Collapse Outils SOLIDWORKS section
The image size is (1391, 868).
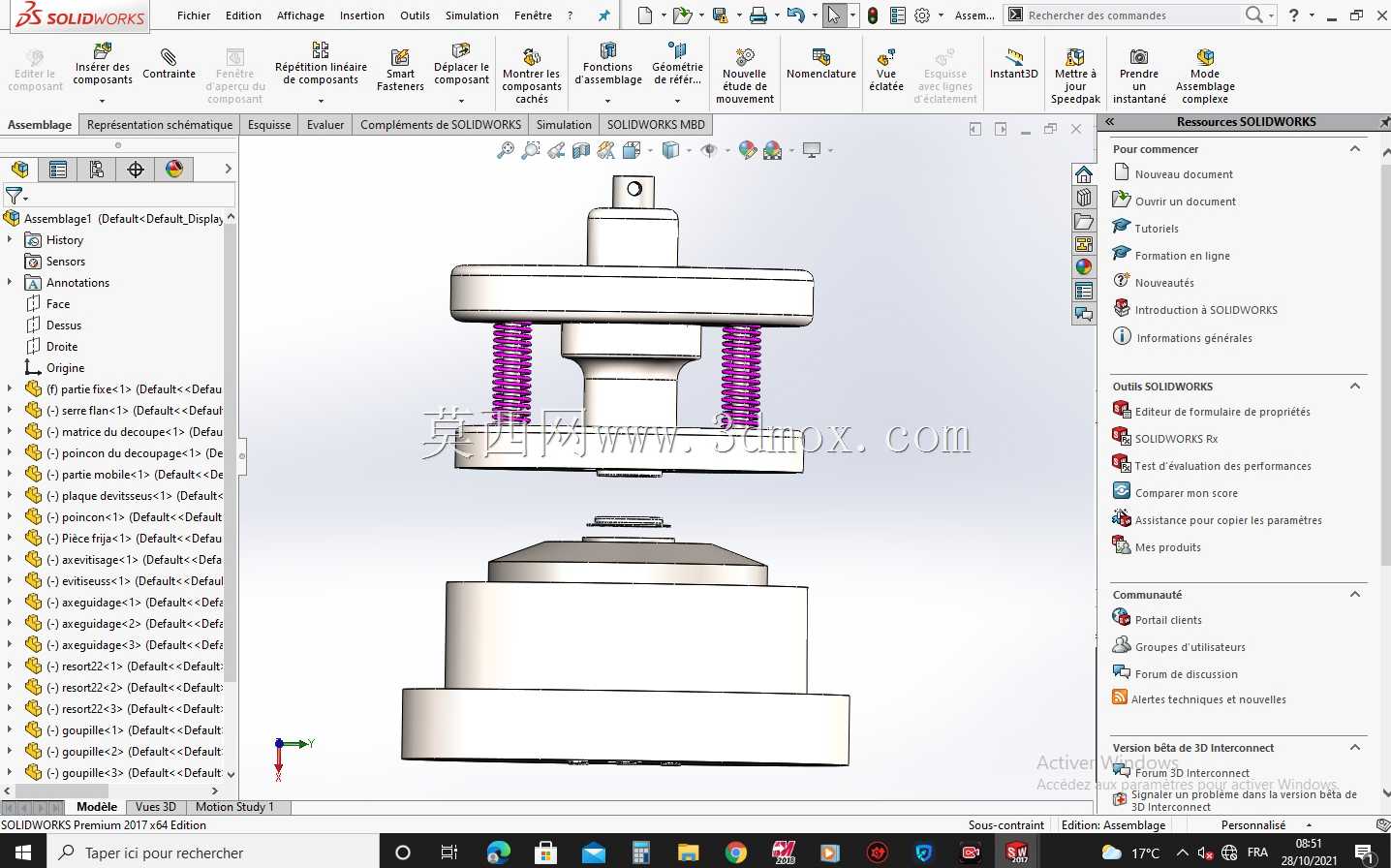click(1355, 387)
